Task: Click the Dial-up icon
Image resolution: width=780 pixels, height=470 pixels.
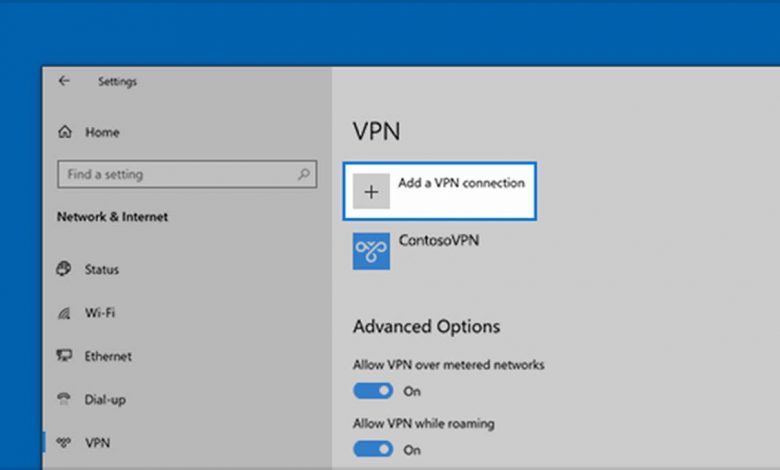Action: pos(65,399)
